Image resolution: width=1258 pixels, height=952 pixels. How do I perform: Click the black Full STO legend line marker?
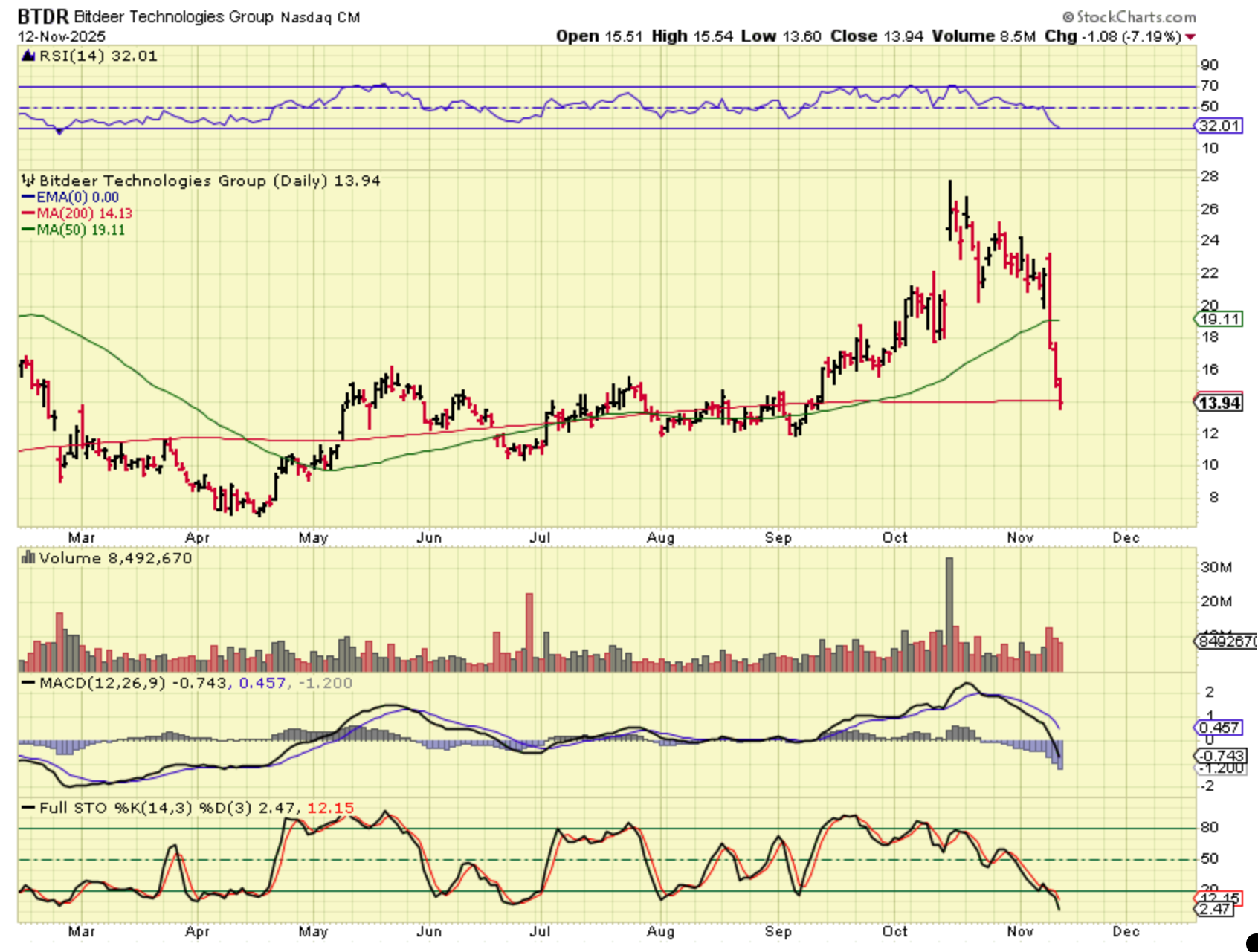(x=28, y=808)
